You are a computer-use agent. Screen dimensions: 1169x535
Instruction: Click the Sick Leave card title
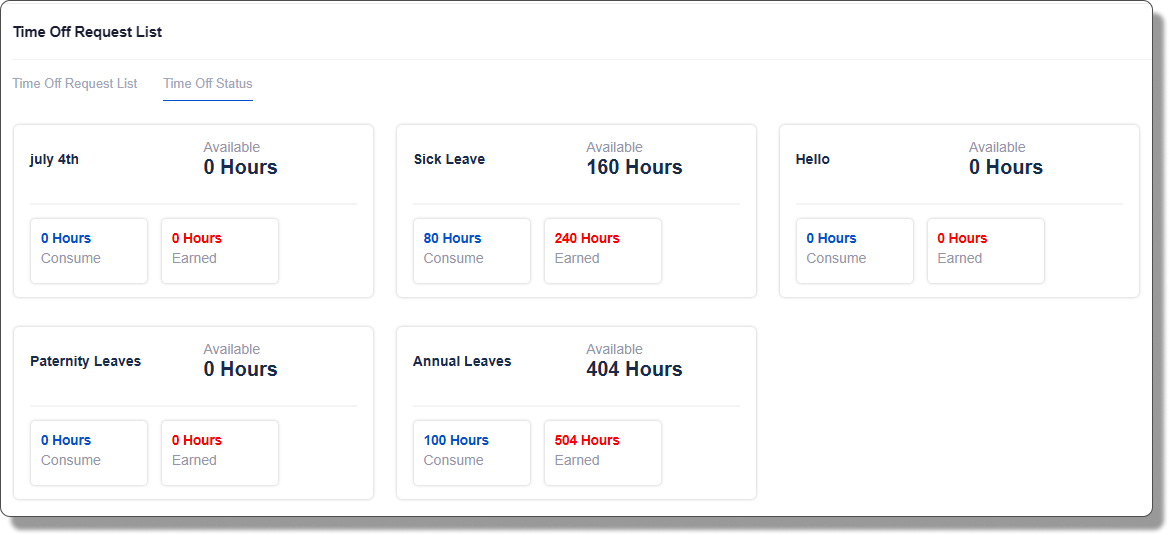(x=450, y=159)
